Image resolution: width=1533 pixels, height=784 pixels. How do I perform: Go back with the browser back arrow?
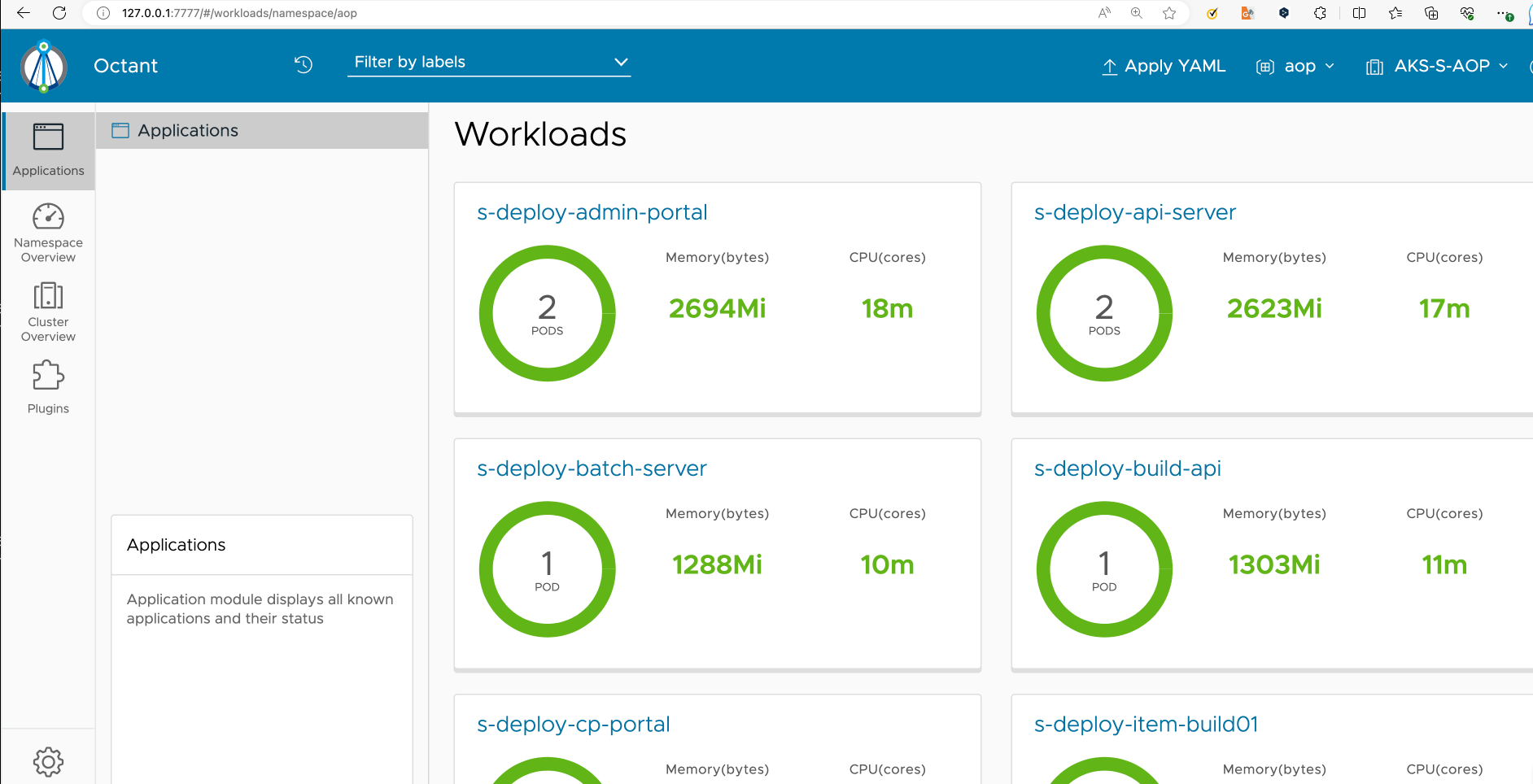[24, 13]
